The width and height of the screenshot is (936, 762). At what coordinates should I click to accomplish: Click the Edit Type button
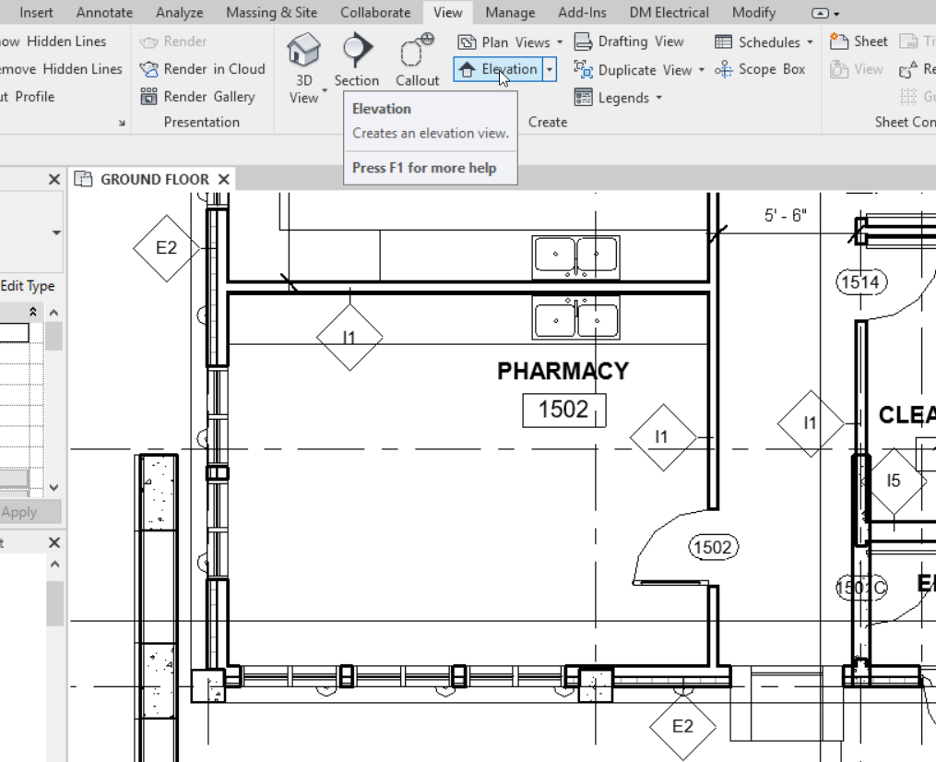point(27,286)
